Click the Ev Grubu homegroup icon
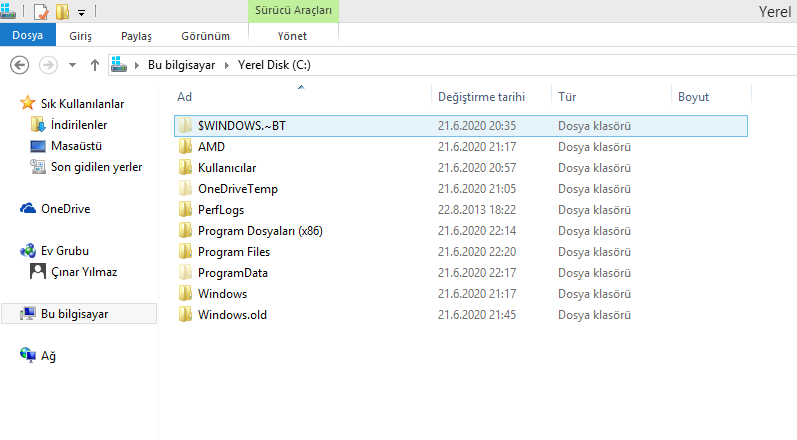This screenshot has height=440, width=797. (x=27, y=250)
